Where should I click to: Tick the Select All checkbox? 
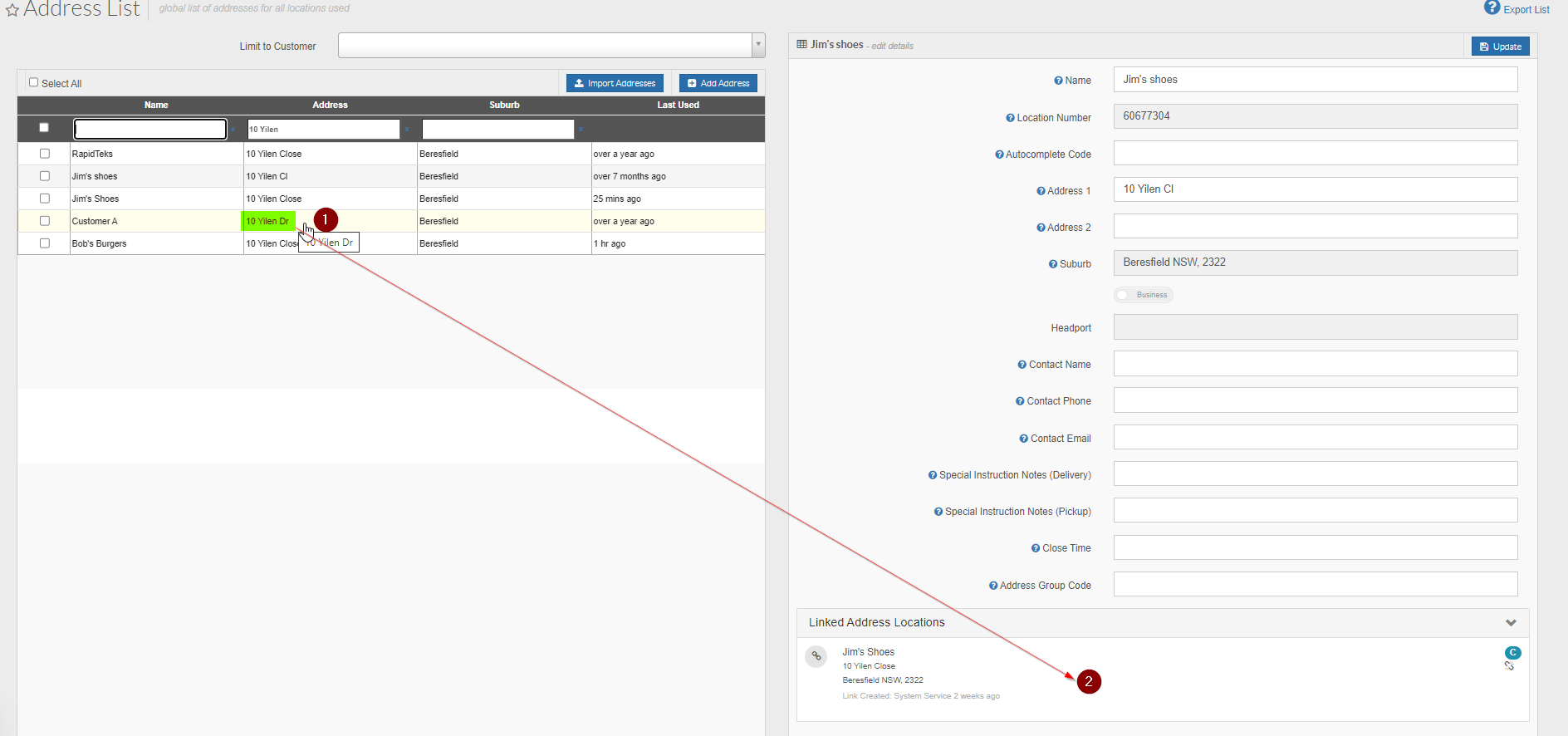pos(34,82)
